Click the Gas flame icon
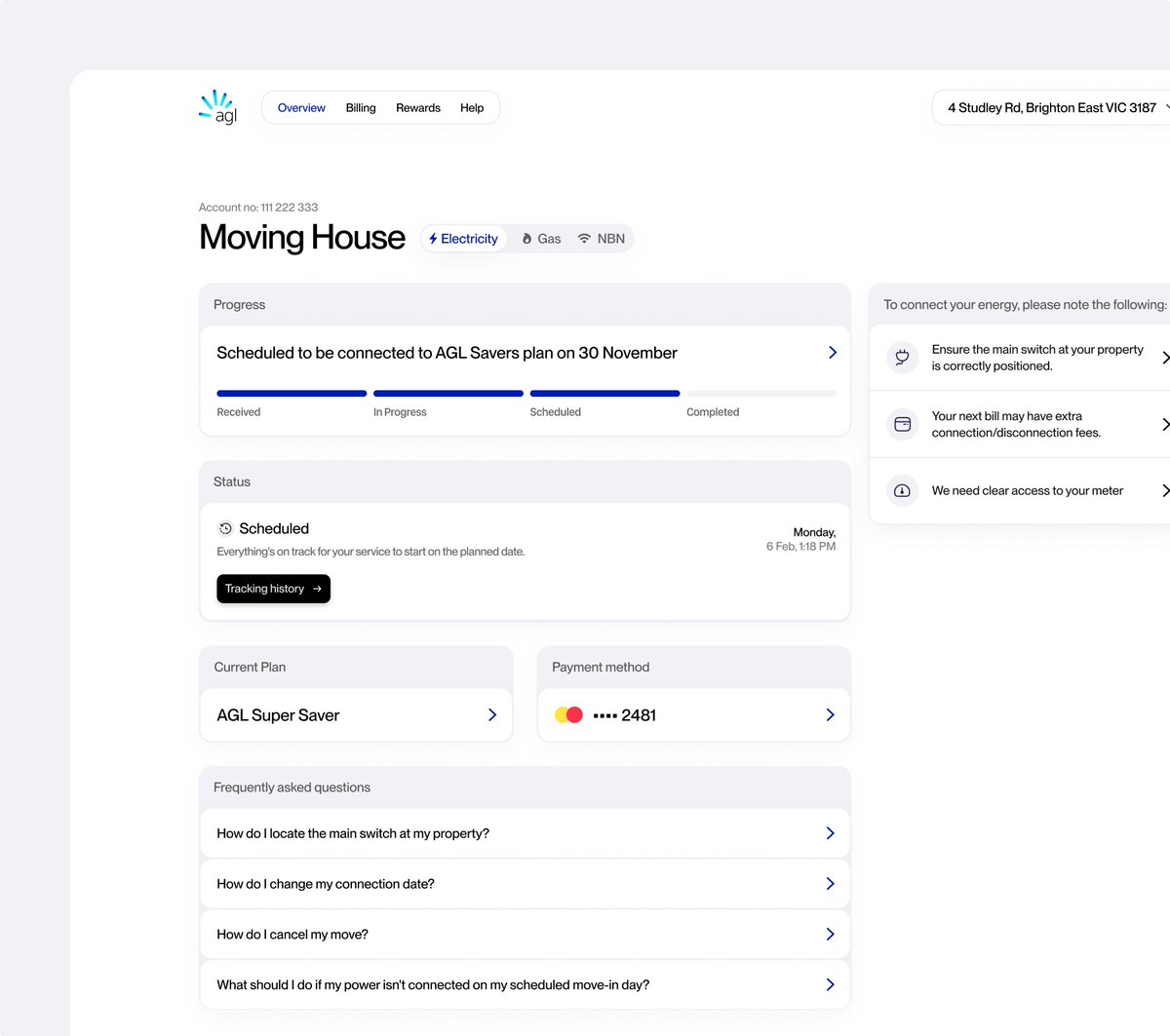 tap(526, 238)
